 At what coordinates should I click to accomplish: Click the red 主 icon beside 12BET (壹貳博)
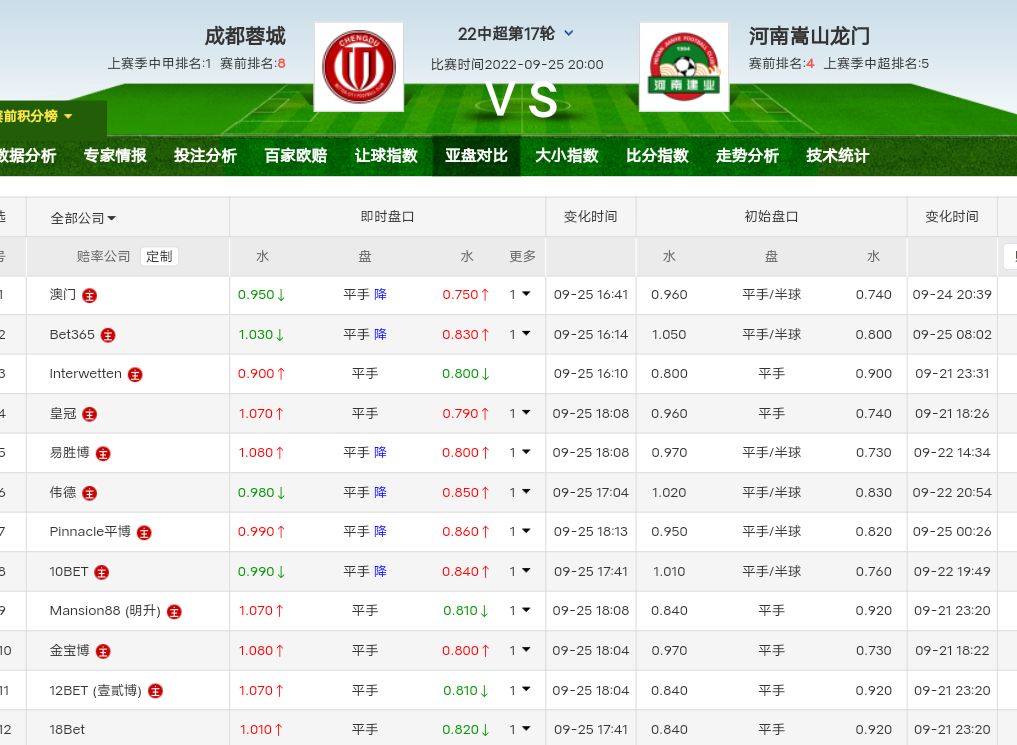(155, 690)
